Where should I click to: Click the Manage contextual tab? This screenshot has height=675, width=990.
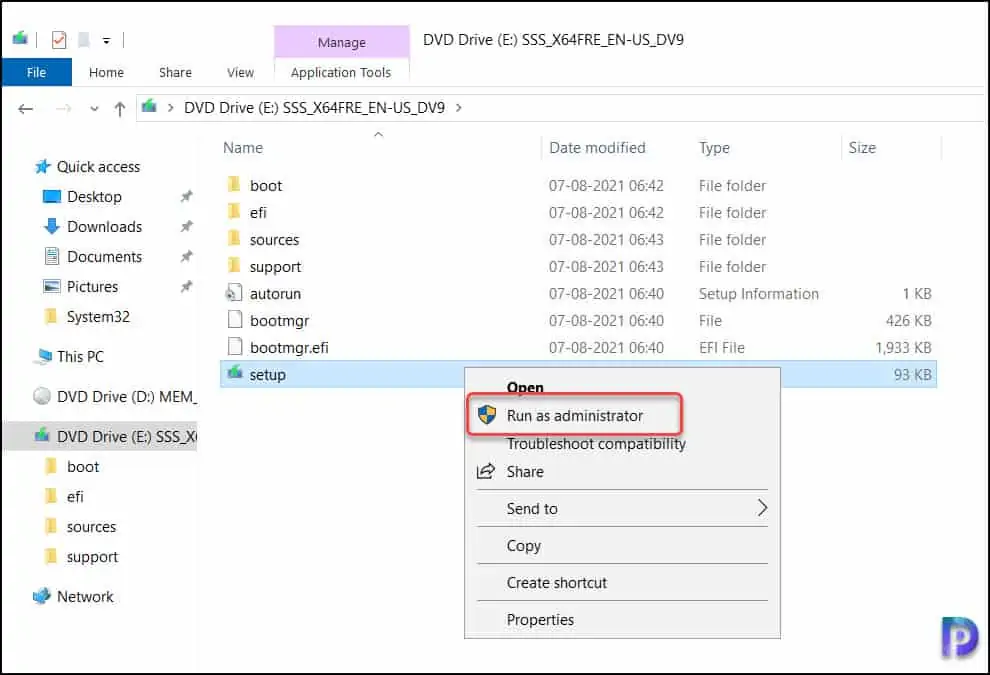click(x=342, y=42)
